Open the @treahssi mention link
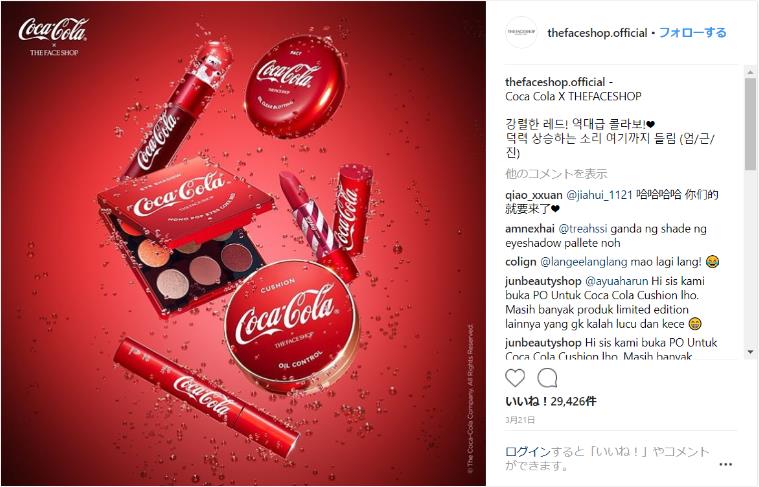Viewport: 759px width, 487px height. tap(583, 228)
